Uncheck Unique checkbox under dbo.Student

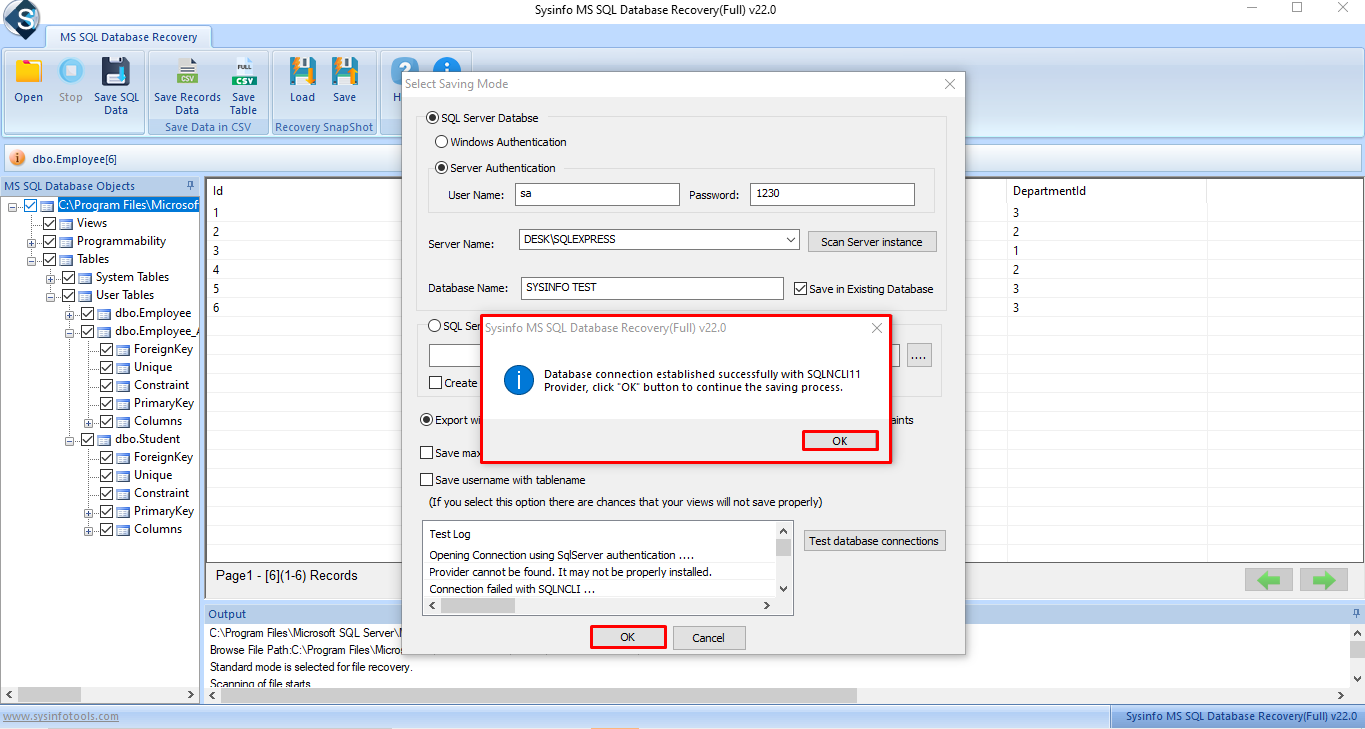click(107, 475)
